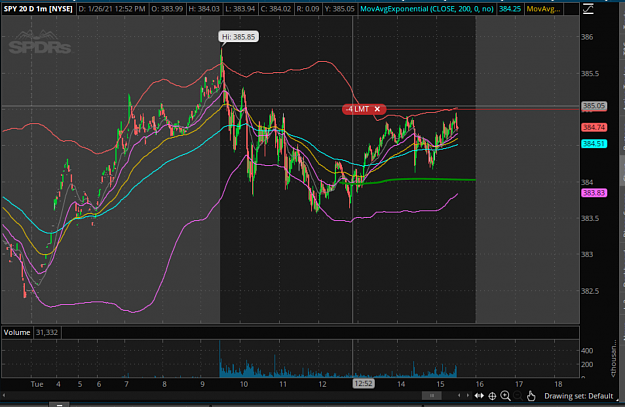Screen dimensions: 625x407
Task: Click the truncated orange MovAvg... study label
Action: [x=543, y=9]
